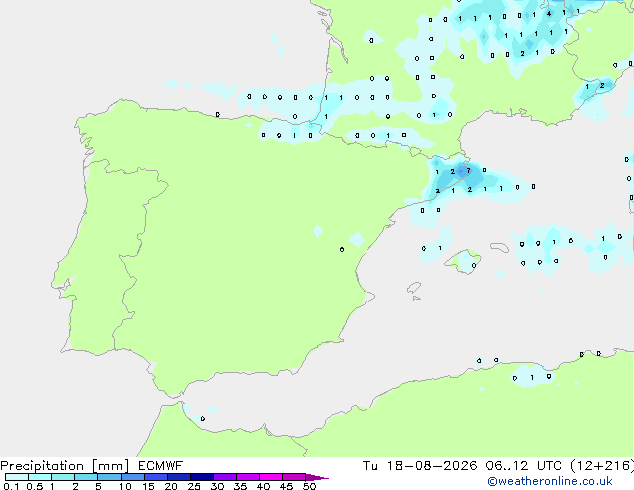
Task: Click the "25" legend scale label
Action: click(x=194, y=486)
